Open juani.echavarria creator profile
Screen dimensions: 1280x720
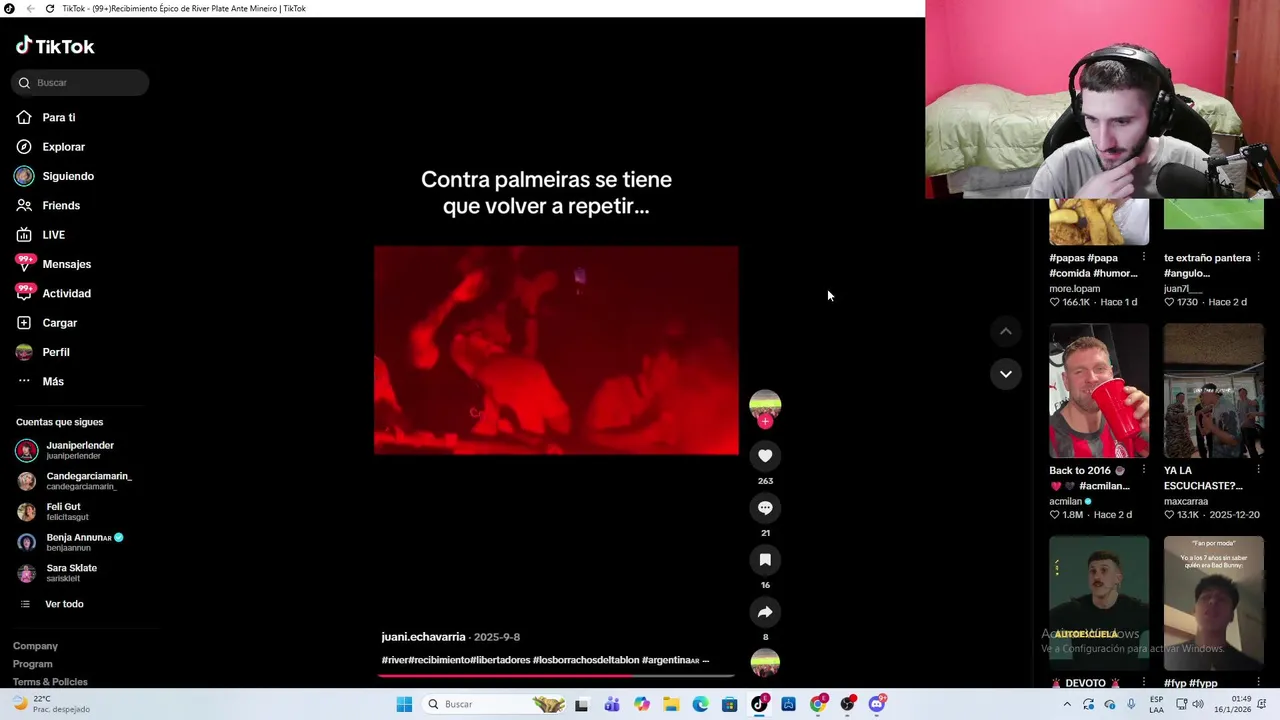(x=423, y=637)
